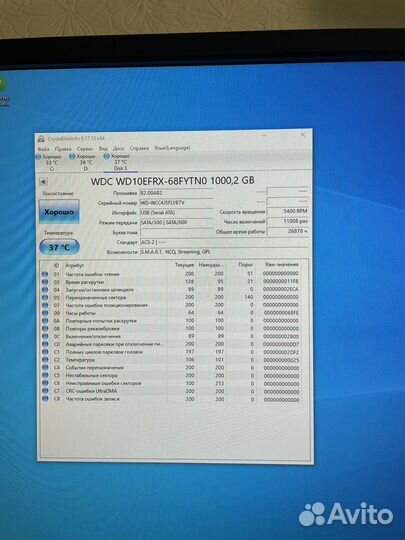Click status icon for attribute 09 row

[x=45, y=313]
